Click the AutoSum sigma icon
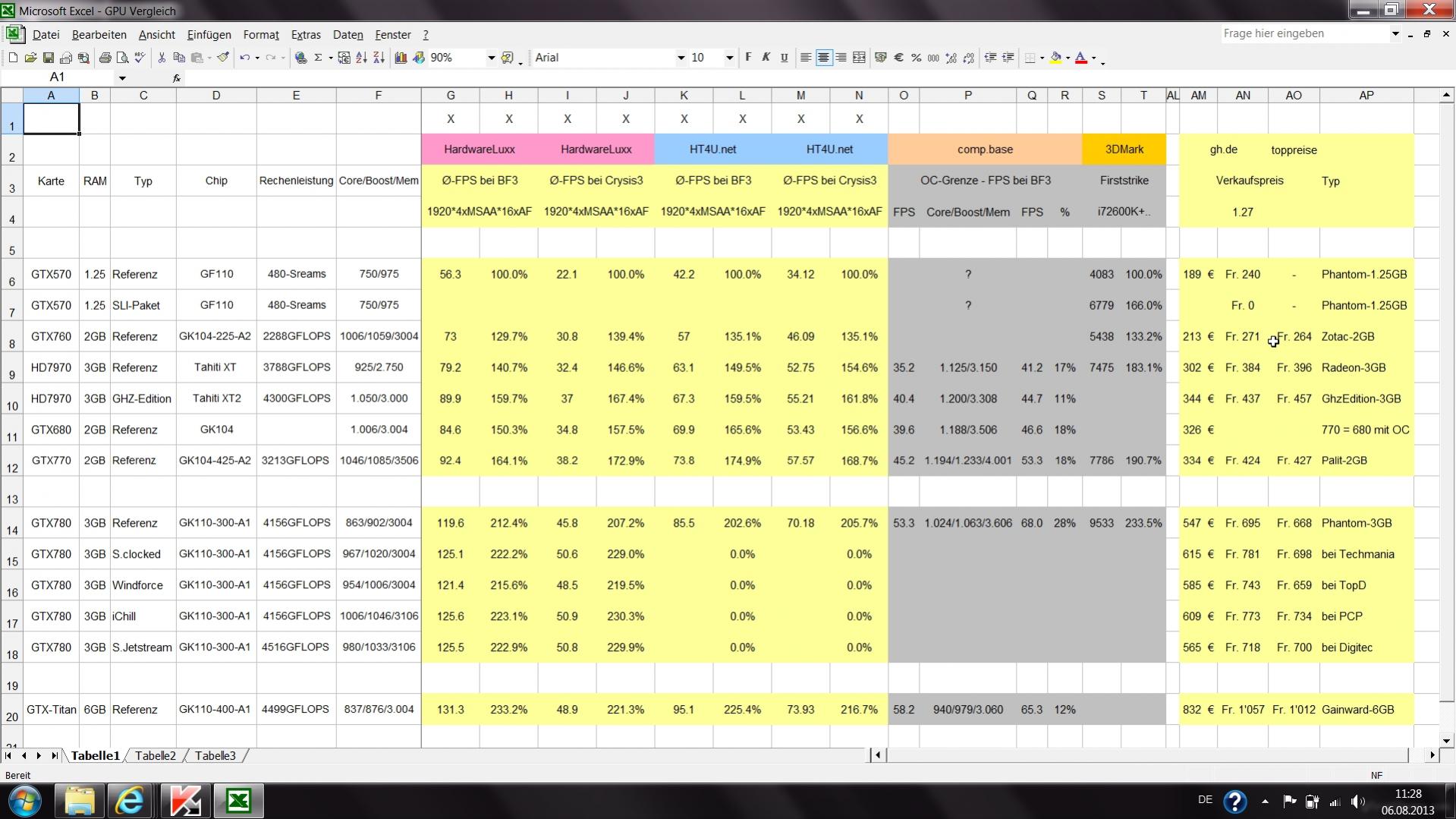Viewport: 1456px width, 819px height. coord(319,58)
